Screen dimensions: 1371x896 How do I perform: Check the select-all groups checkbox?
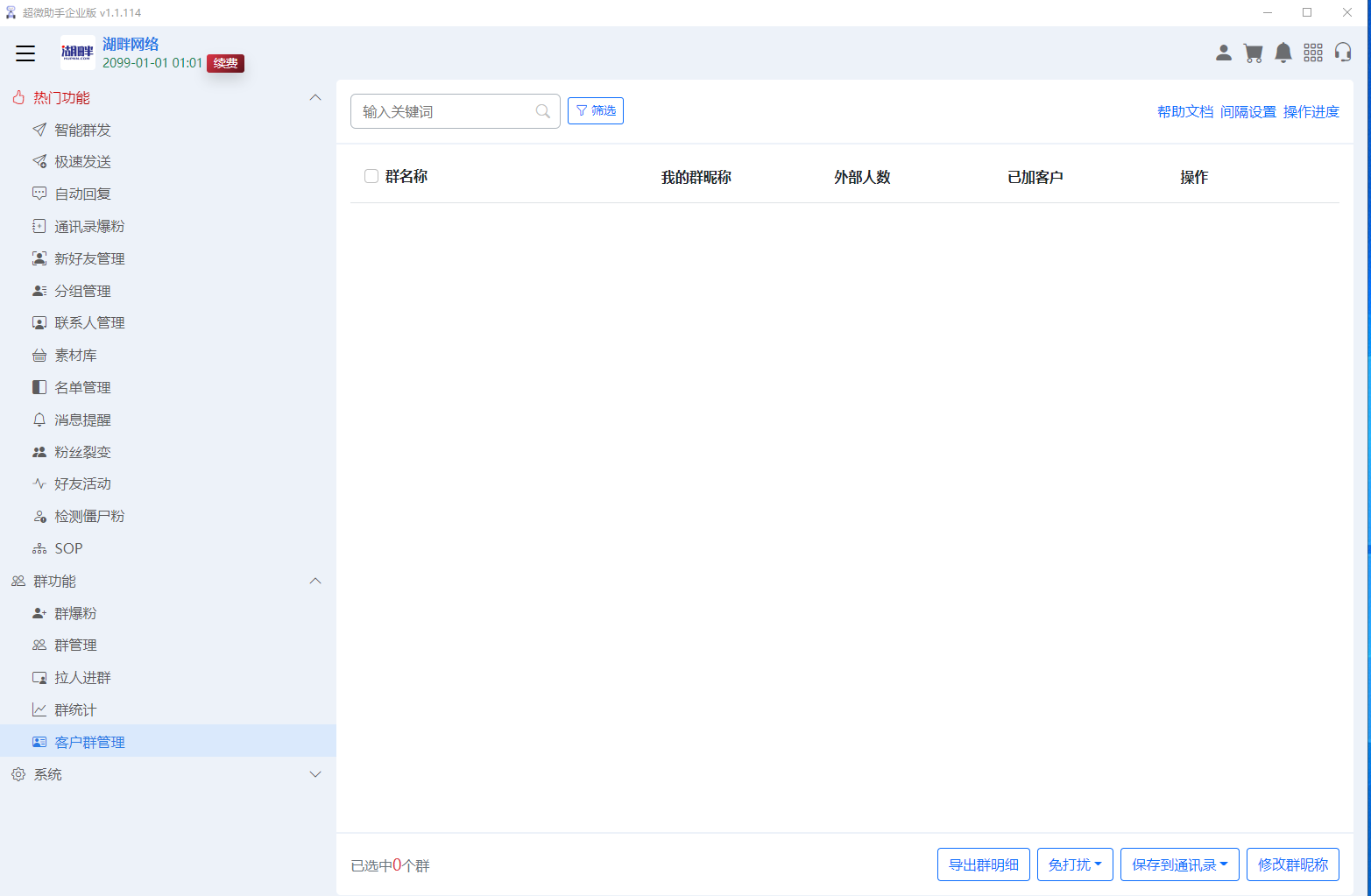tap(371, 176)
